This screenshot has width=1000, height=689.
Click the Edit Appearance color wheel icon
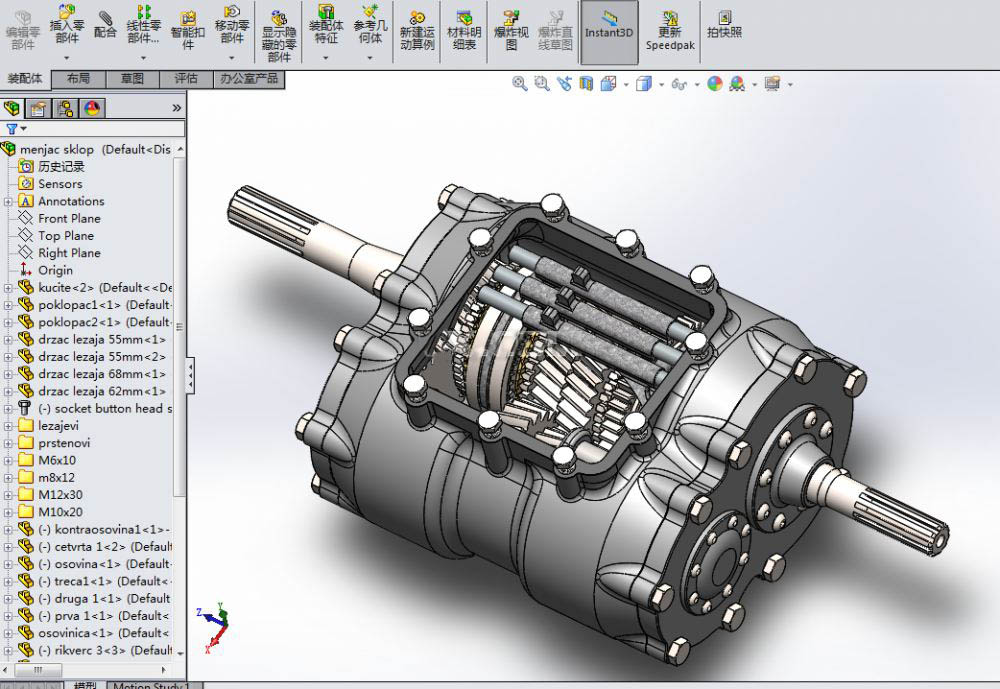coord(714,84)
